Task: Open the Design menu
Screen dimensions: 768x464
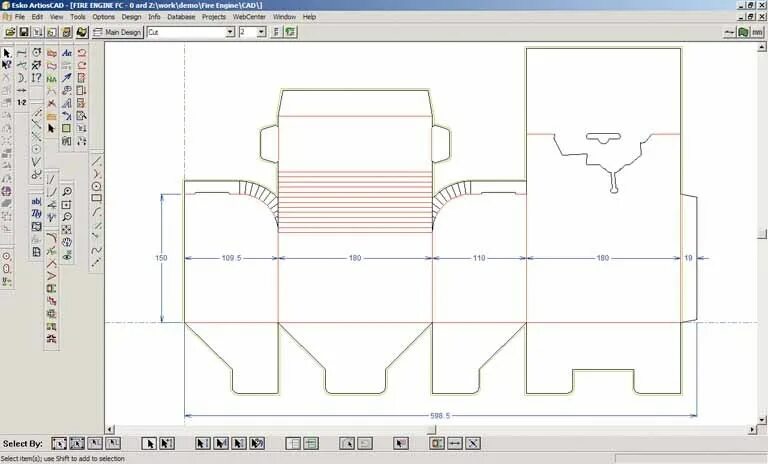Action: coord(131,17)
